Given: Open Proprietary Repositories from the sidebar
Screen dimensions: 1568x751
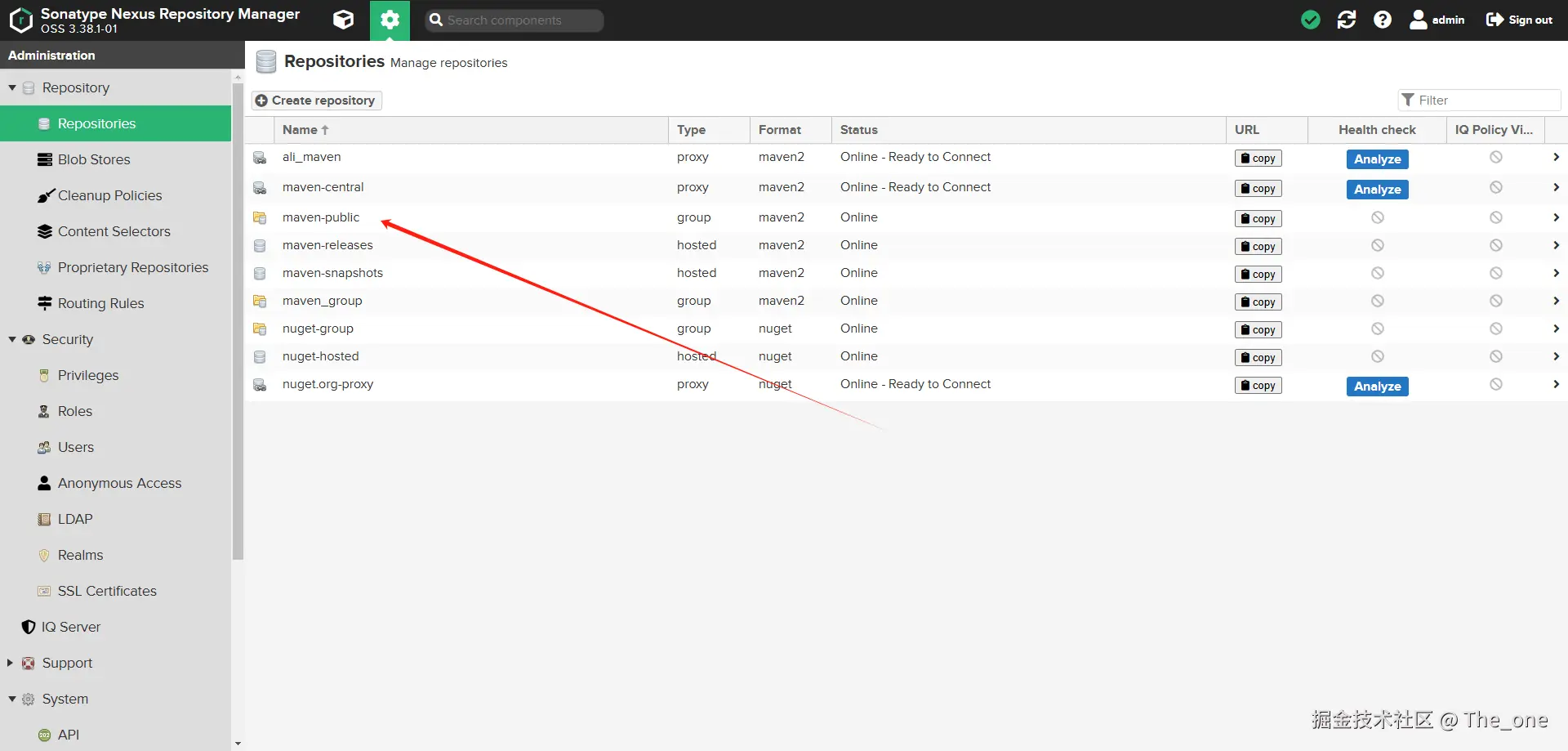Looking at the screenshot, I should pyautogui.click(x=115, y=267).
